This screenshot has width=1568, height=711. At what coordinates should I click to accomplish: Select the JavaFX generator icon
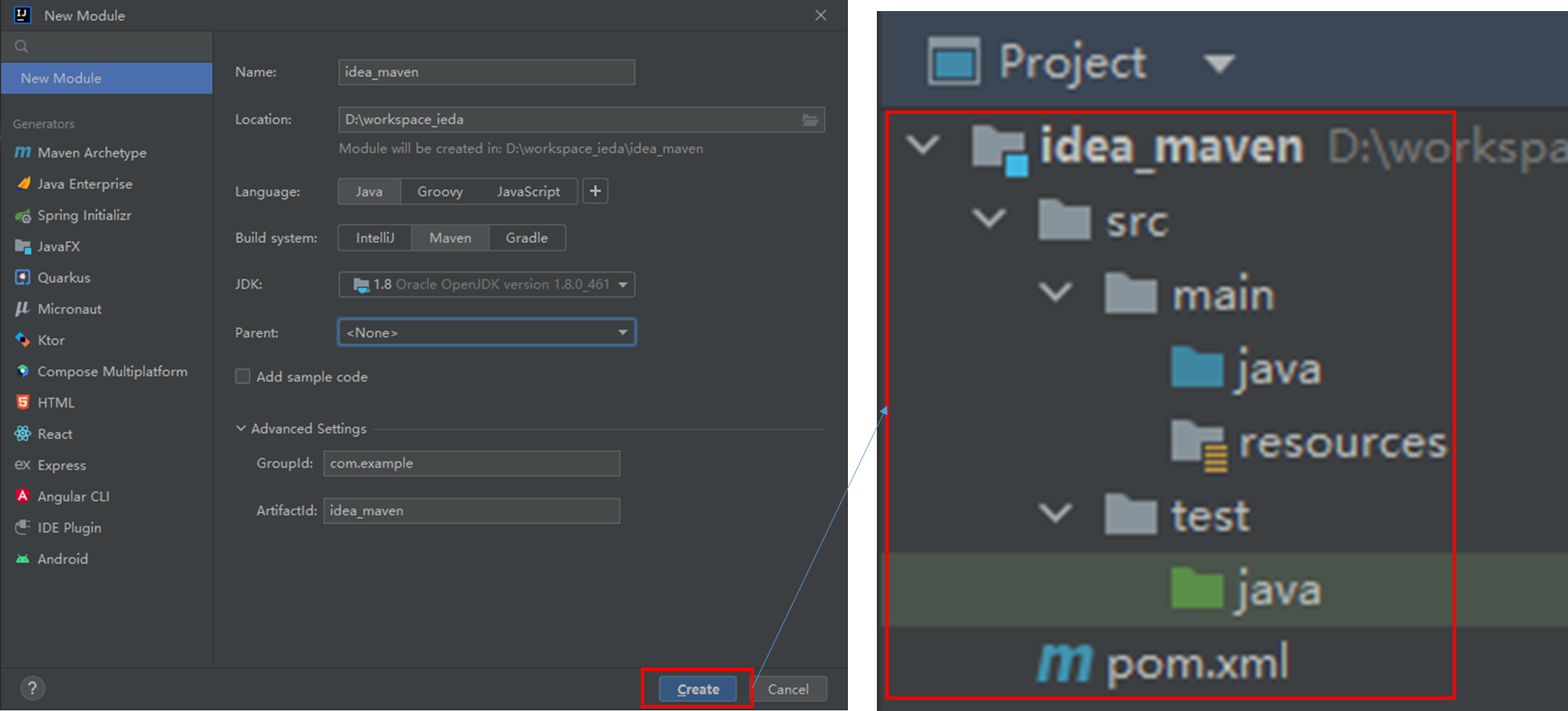(x=23, y=246)
